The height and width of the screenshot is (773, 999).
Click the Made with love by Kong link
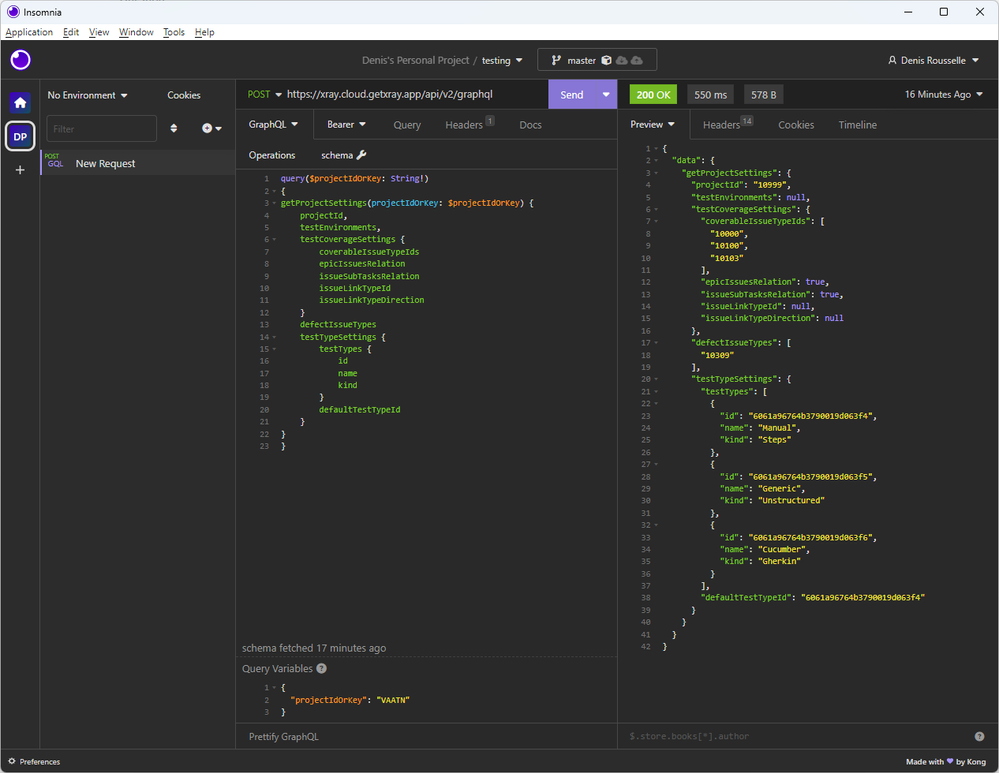tap(945, 762)
